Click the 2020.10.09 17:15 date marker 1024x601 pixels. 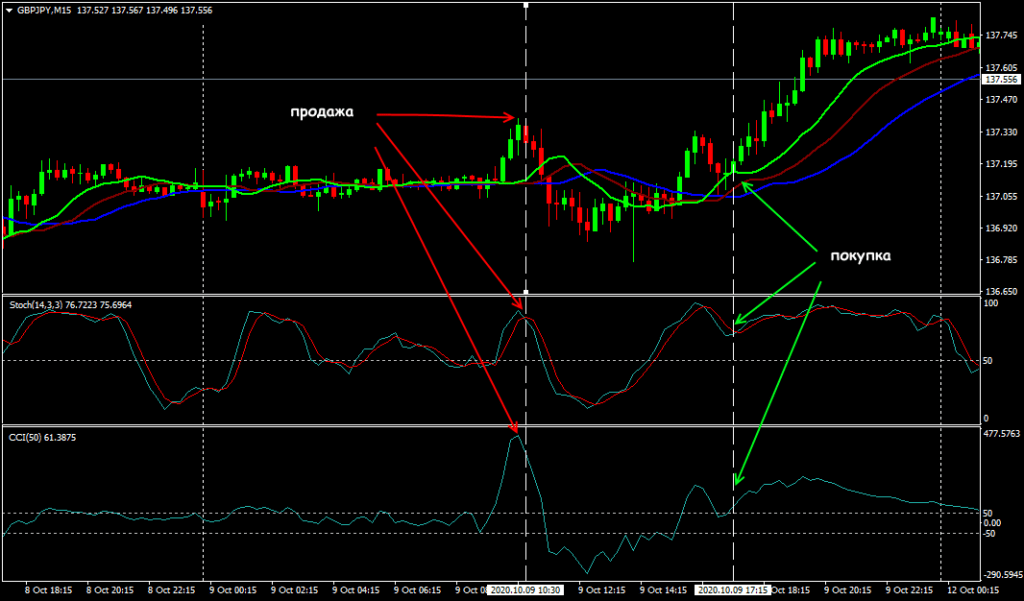(734, 591)
